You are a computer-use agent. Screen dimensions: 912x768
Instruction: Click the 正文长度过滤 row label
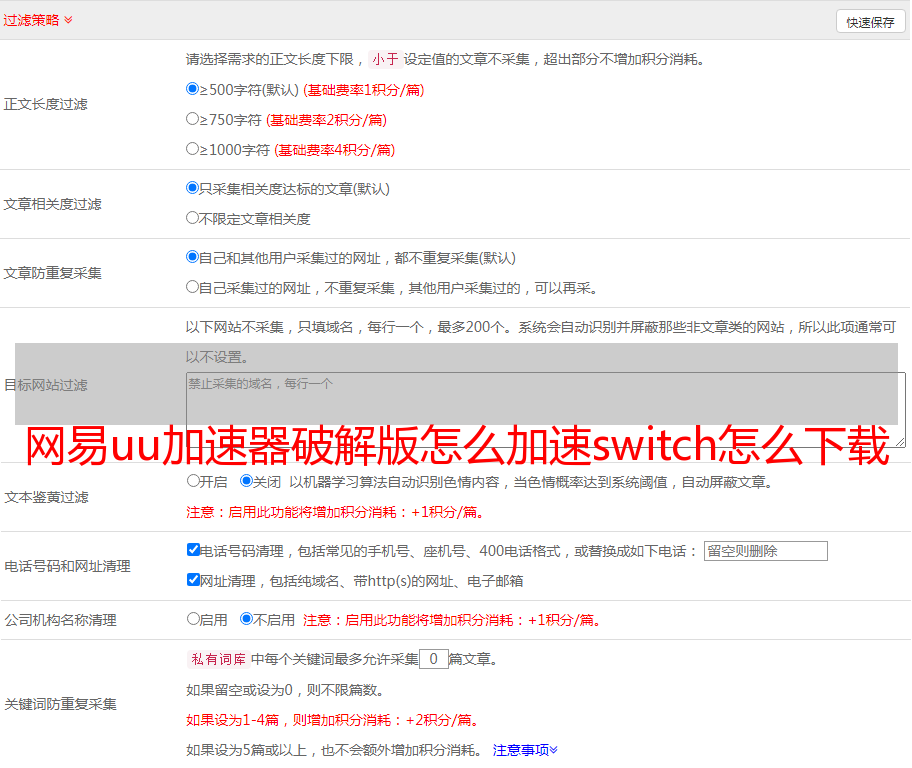tap(45, 104)
